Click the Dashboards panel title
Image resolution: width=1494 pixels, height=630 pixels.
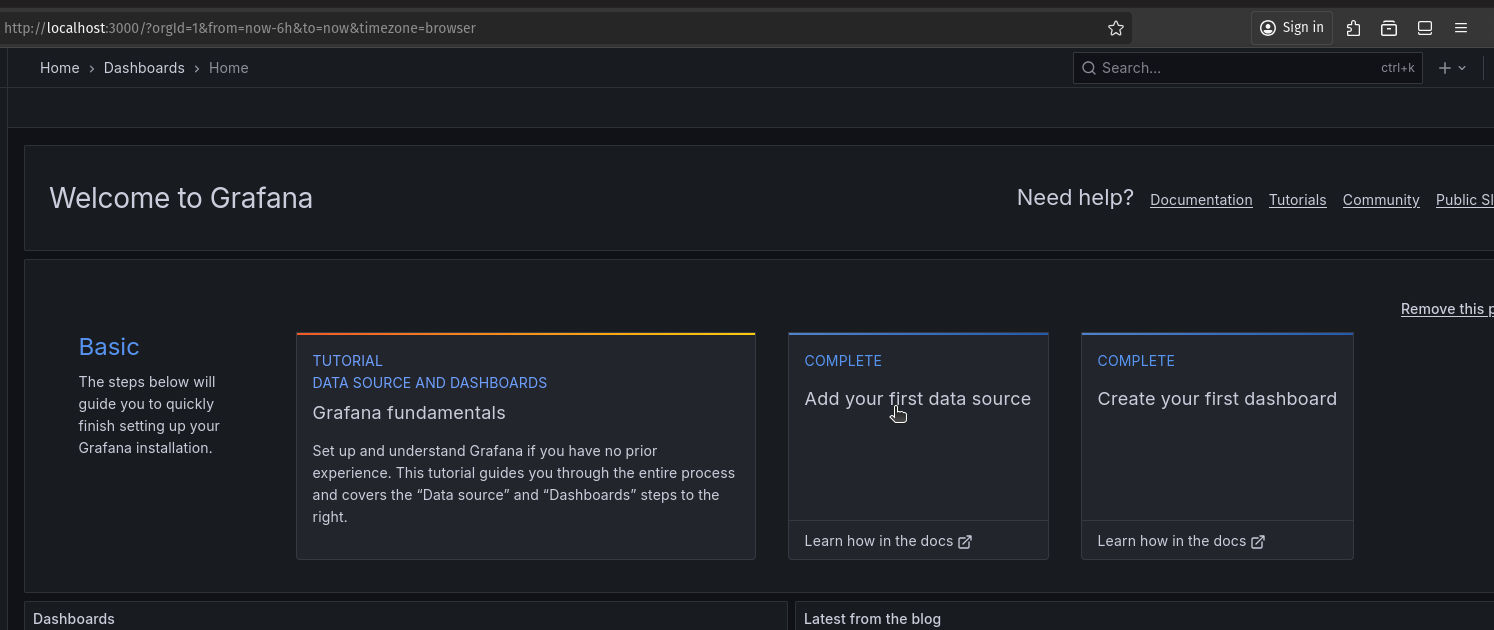74,619
